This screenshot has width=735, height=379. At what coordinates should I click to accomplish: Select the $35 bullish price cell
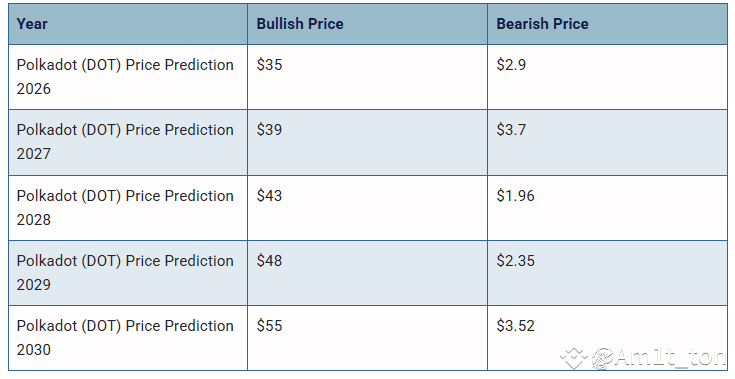[368, 77]
